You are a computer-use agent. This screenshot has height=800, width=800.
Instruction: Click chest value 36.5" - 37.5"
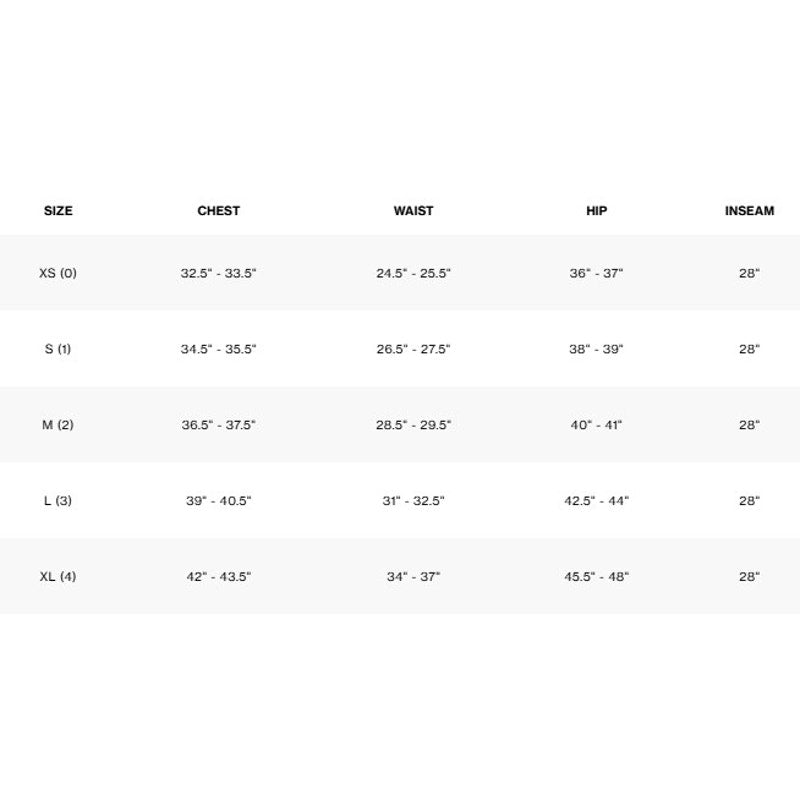[218, 424]
